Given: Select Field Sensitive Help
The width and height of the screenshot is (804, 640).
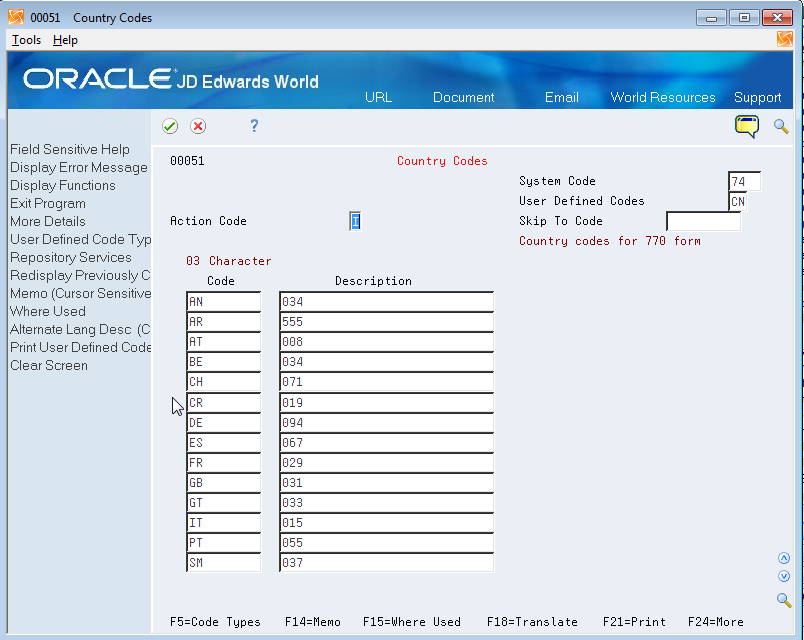Looking at the screenshot, I should point(70,149).
